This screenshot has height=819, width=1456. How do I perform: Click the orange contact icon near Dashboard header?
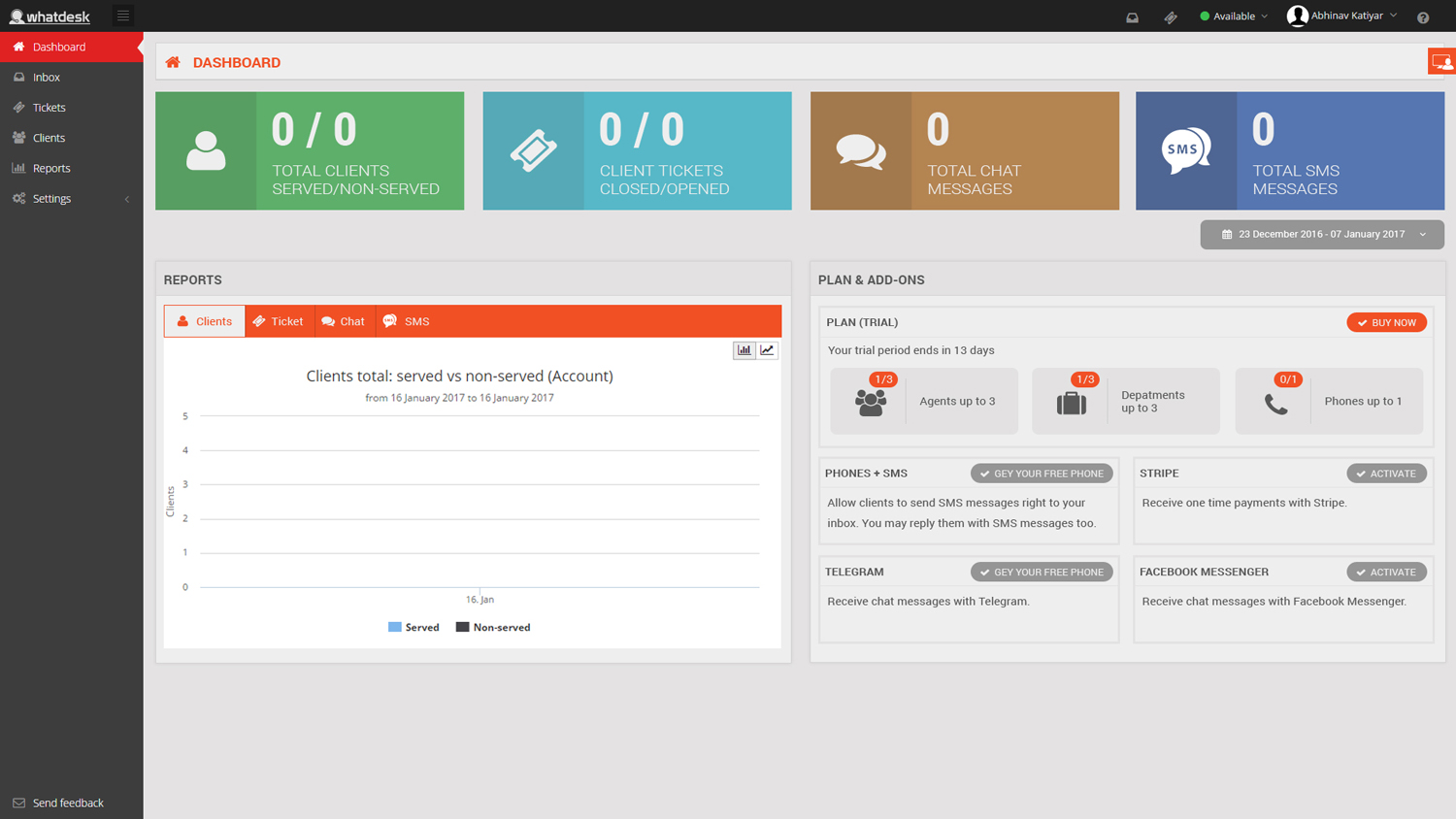(1440, 60)
